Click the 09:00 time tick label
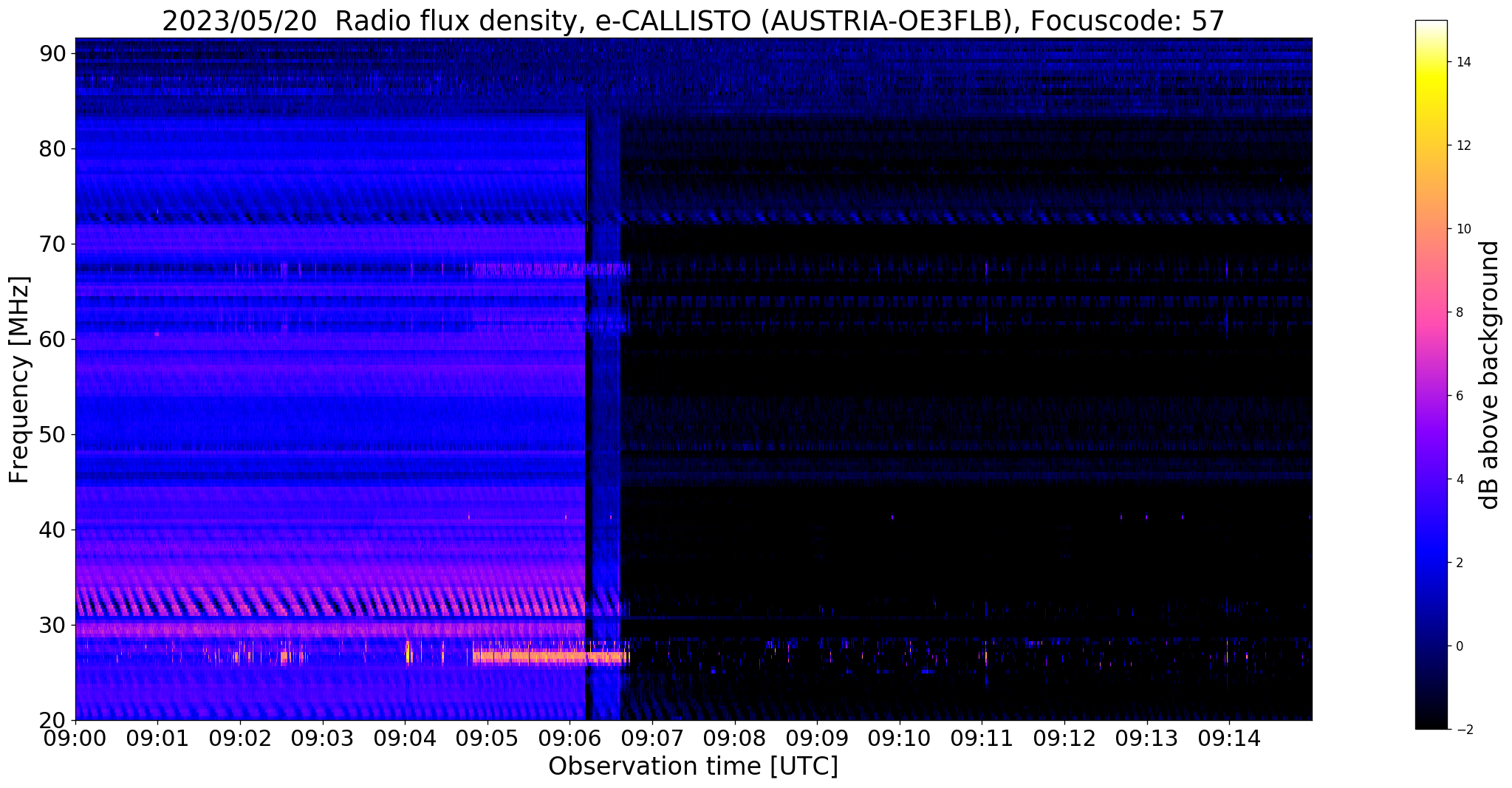 [x=75, y=738]
